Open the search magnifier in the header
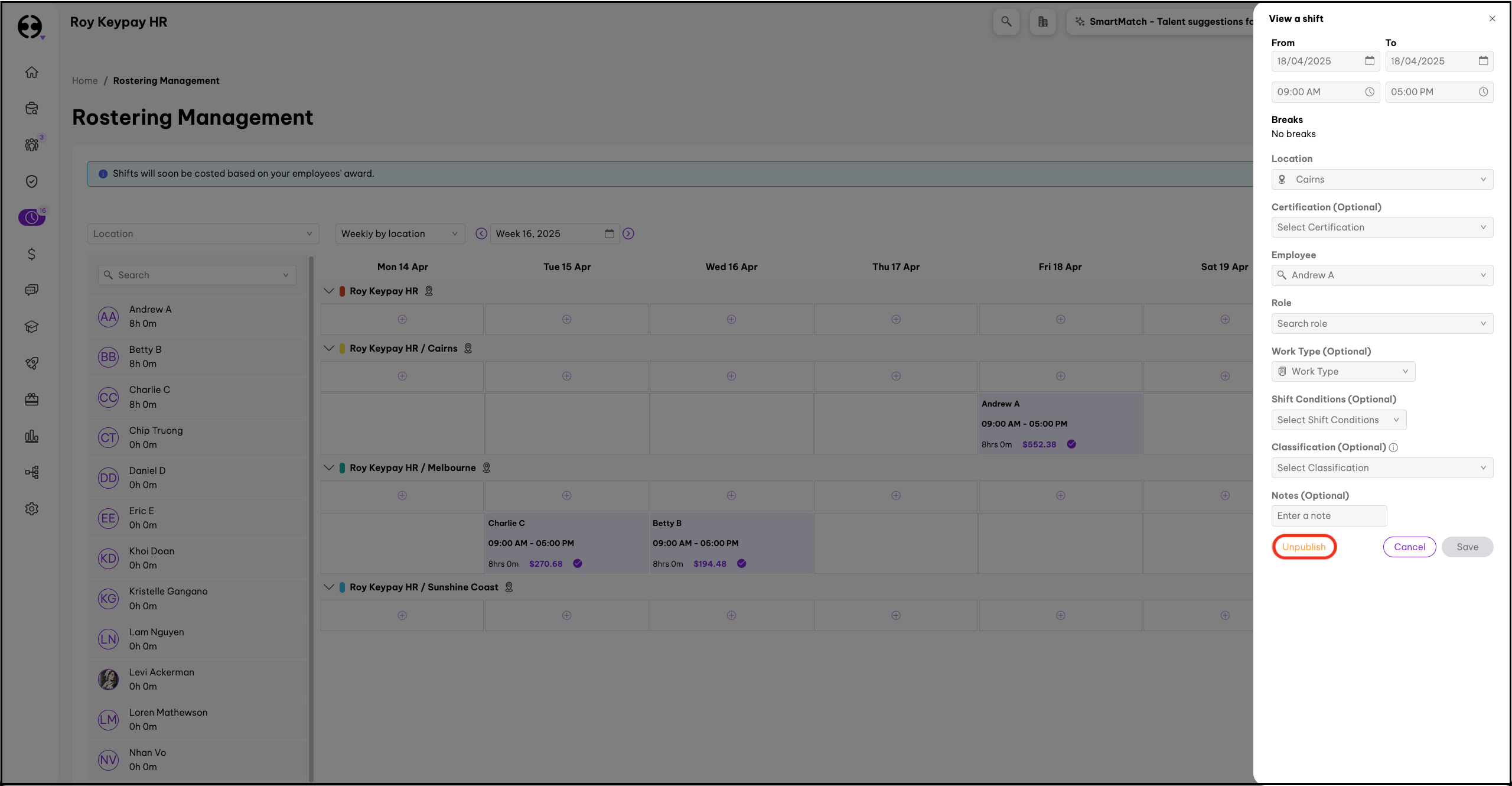This screenshot has width=1512, height=786. [1006, 22]
